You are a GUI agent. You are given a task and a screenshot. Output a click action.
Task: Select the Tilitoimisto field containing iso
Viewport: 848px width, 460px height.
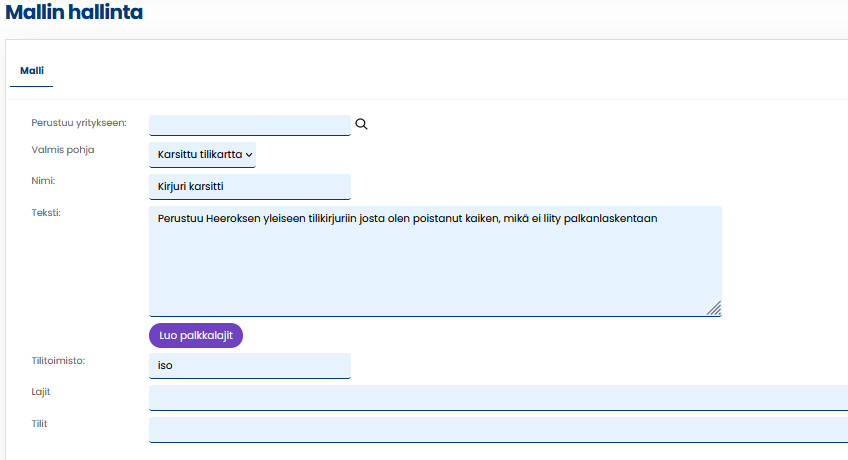[250, 366]
